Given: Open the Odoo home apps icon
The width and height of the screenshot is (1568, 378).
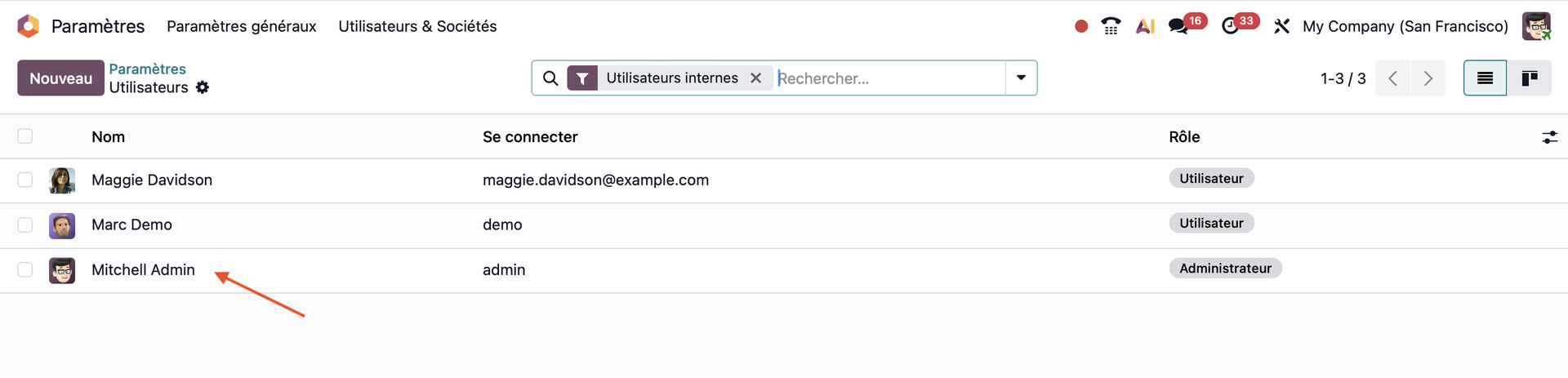Looking at the screenshot, I should 29,26.
